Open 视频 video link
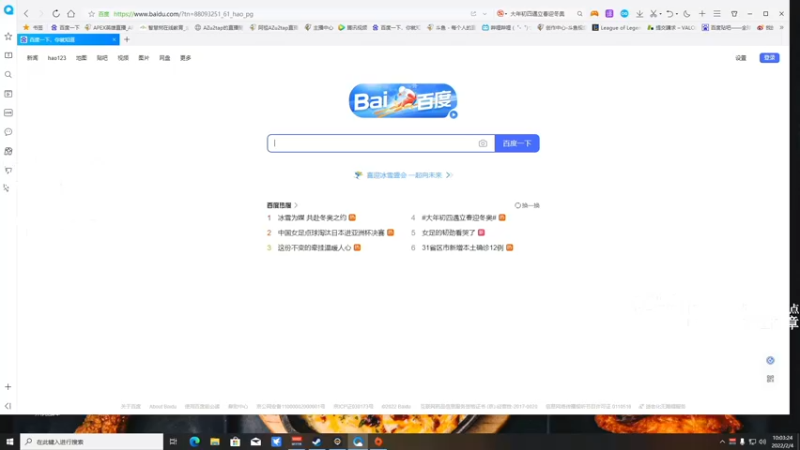The height and width of the screenshot is (450, 800). pyautogui.click(x=123, y=58)
